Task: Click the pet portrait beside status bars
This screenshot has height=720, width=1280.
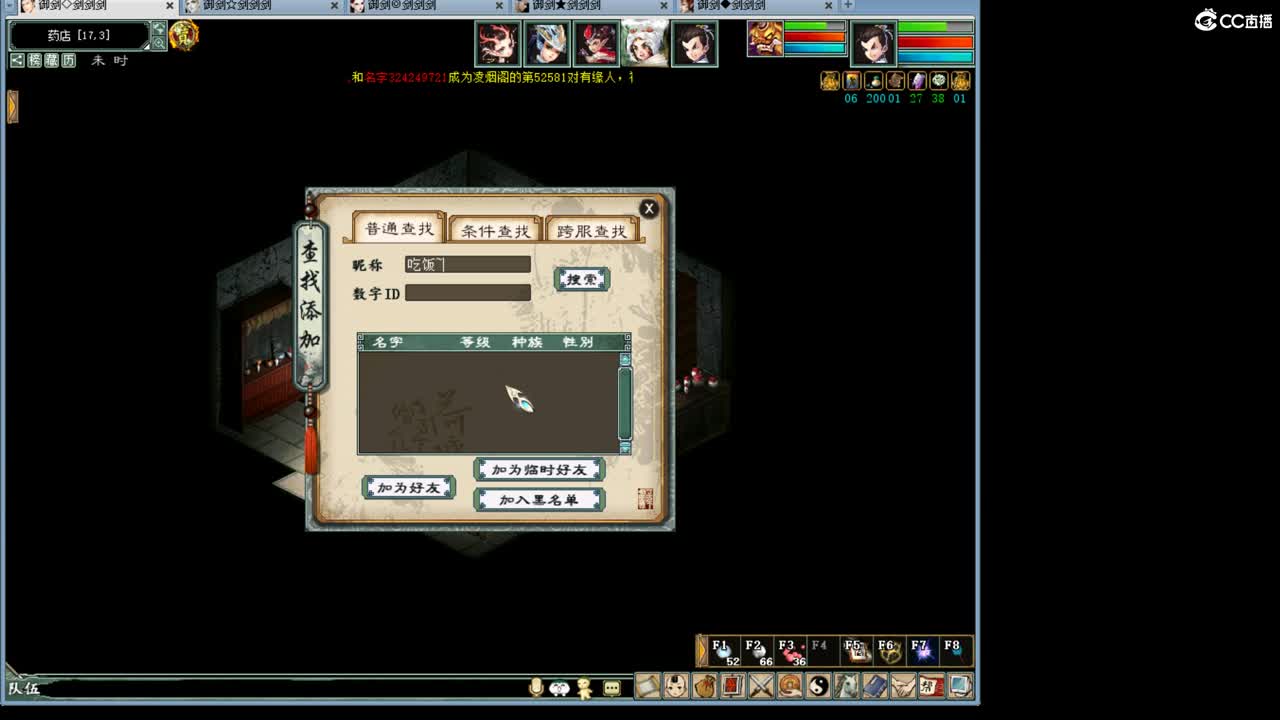Action: [765, 39]
